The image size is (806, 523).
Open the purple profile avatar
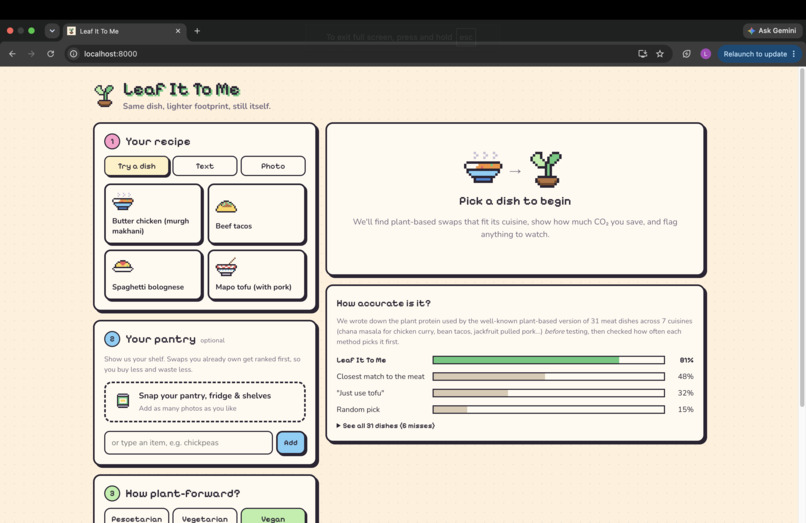point(705,53)
